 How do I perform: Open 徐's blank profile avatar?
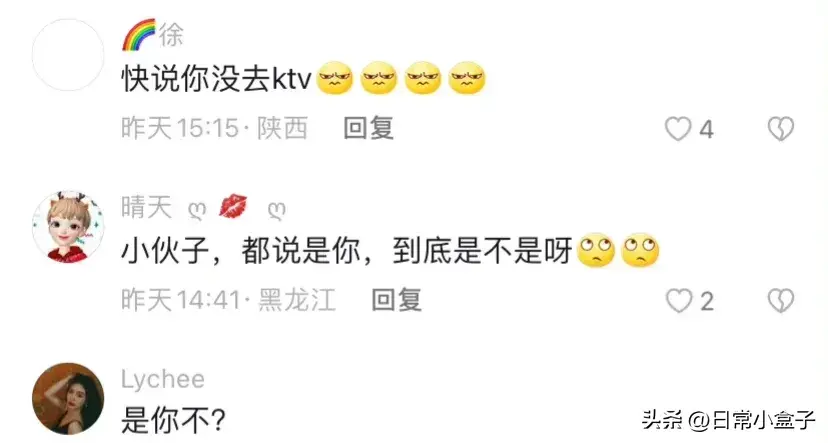click(68, 55)
